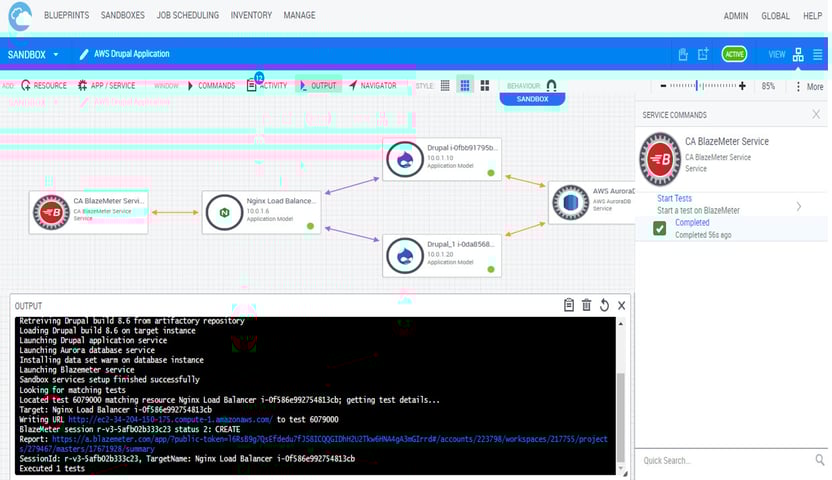Screen dimensions: 832x480
Task: Click the zoom in plus button
Action: 742,86
